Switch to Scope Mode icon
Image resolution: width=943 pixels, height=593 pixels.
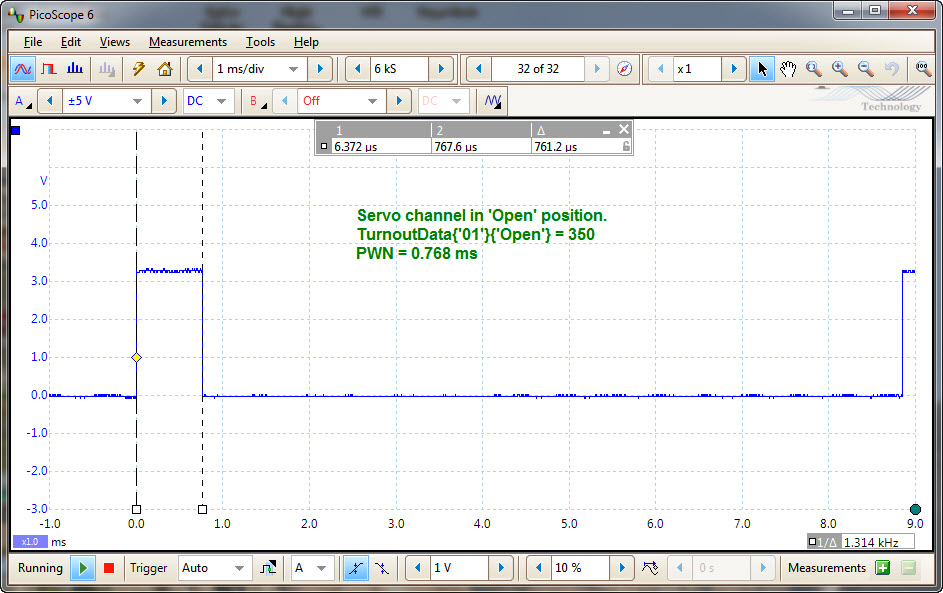[x=23, y=69]
